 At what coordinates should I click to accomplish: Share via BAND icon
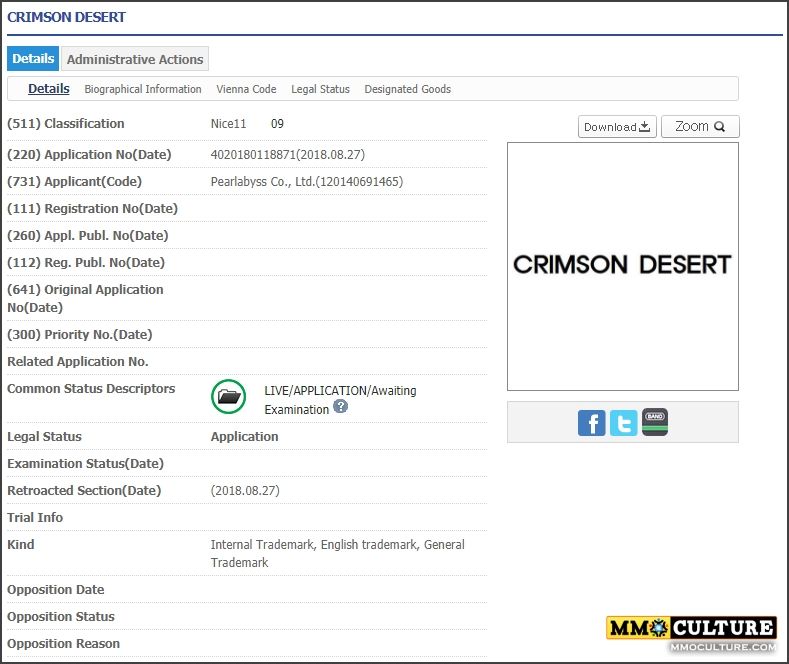655,422
